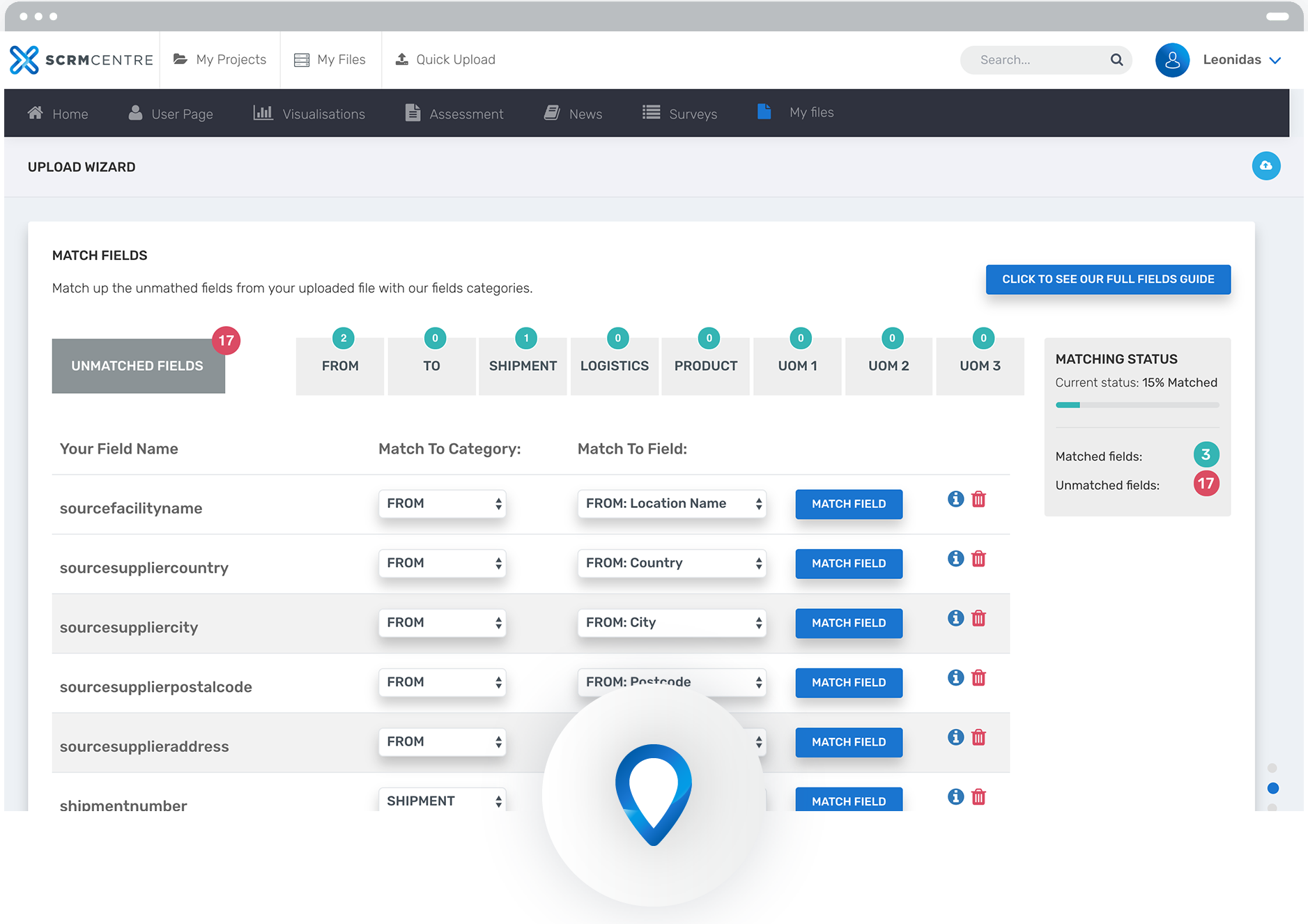Delete the sourcesupplieraddress field row
The width and height of the screenshot is (1308, 924).
click(x=978, y=738)
